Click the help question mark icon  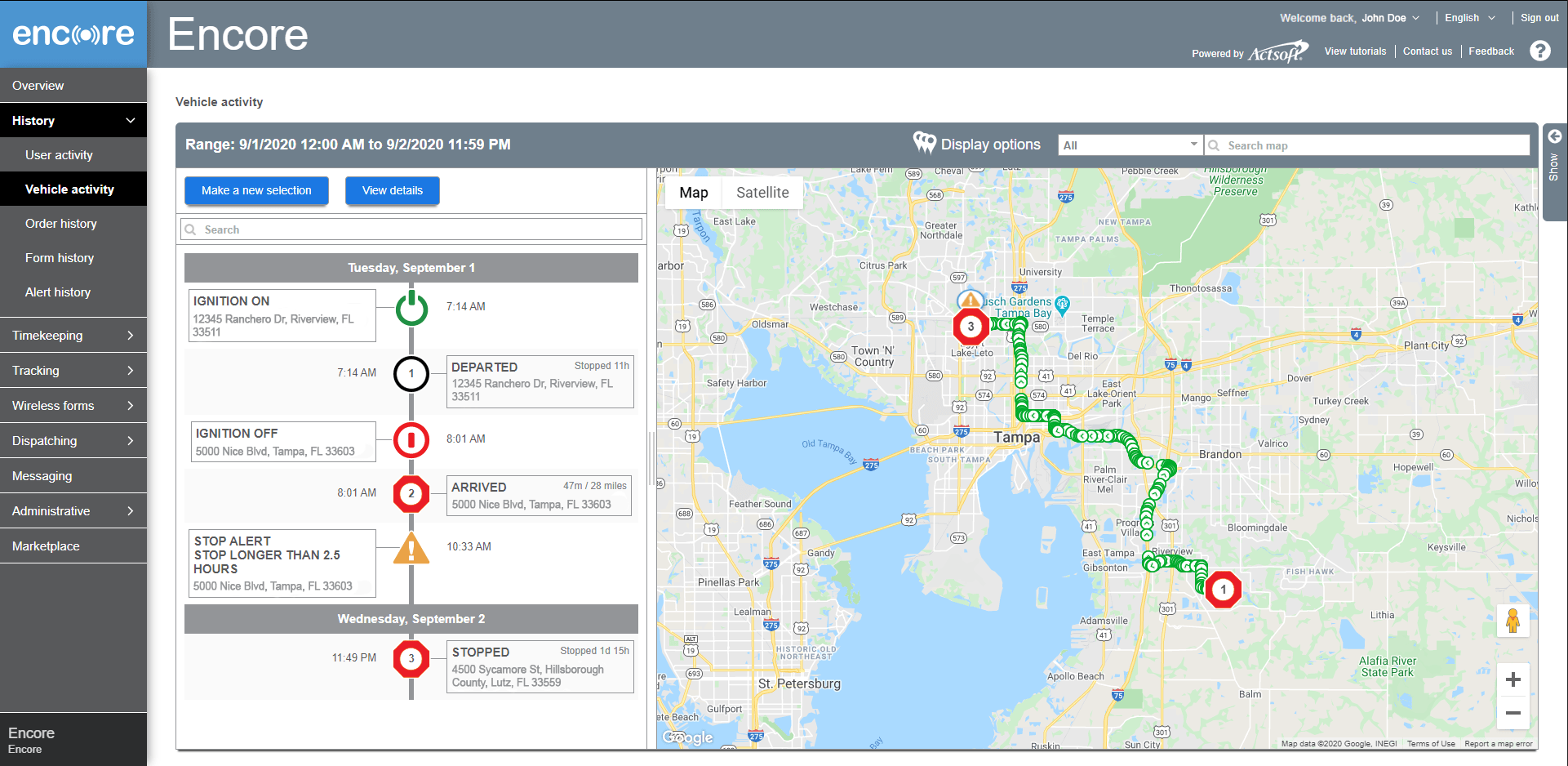tap(1541, 51)
